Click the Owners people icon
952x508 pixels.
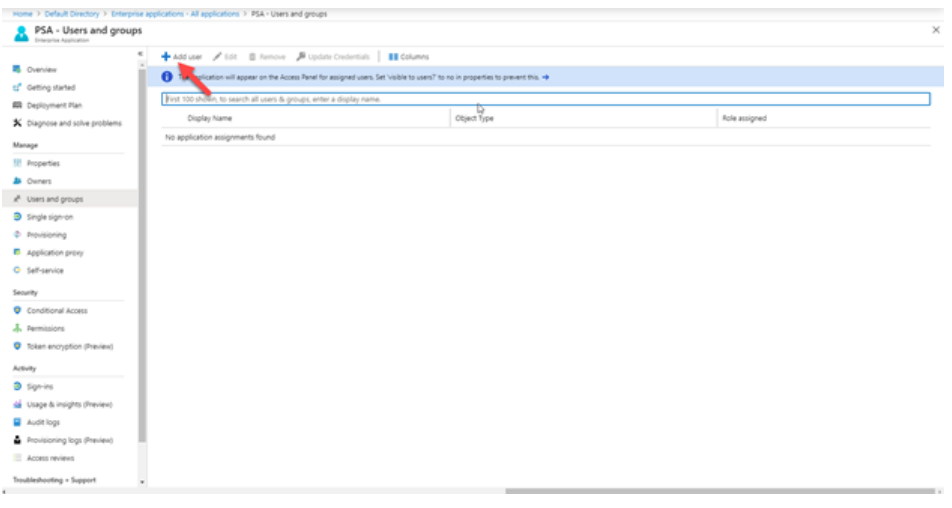17,181
